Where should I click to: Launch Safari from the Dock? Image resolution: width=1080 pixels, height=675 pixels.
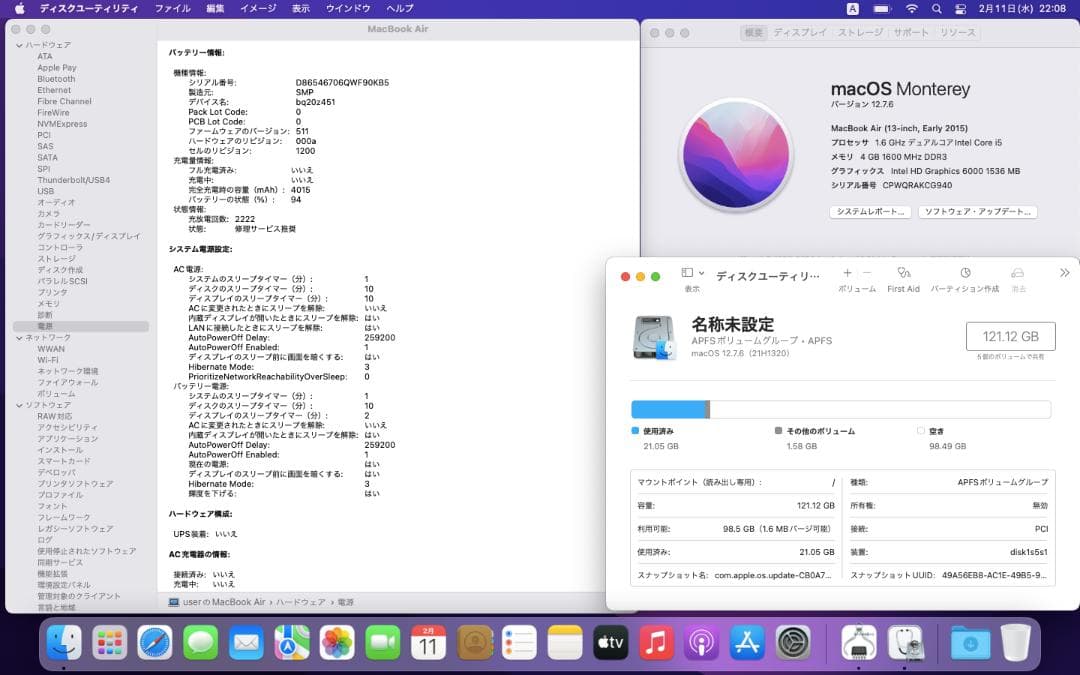pyautogui.click(x=155, y=643)
